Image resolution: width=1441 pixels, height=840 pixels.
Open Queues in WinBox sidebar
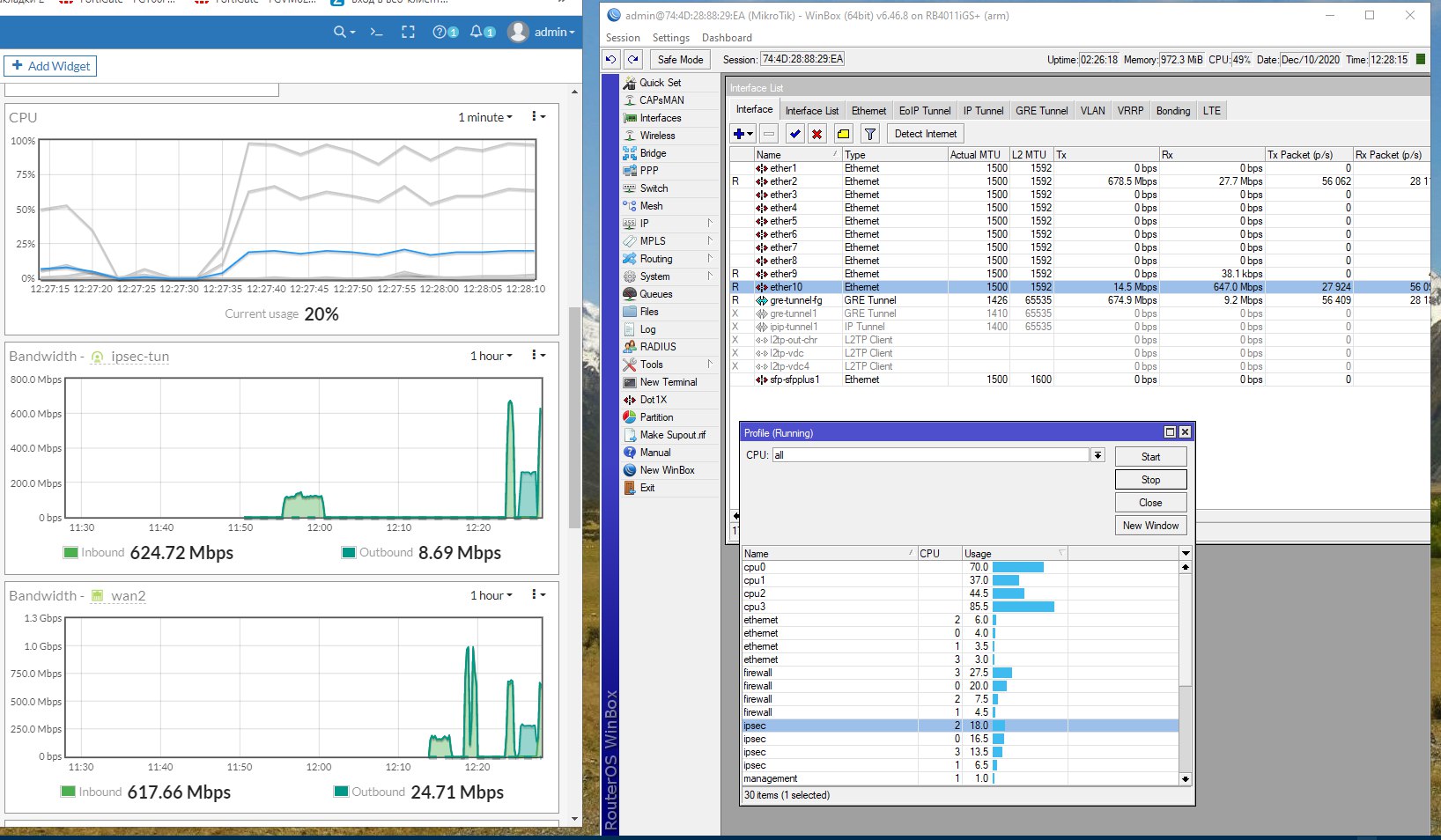656,294
